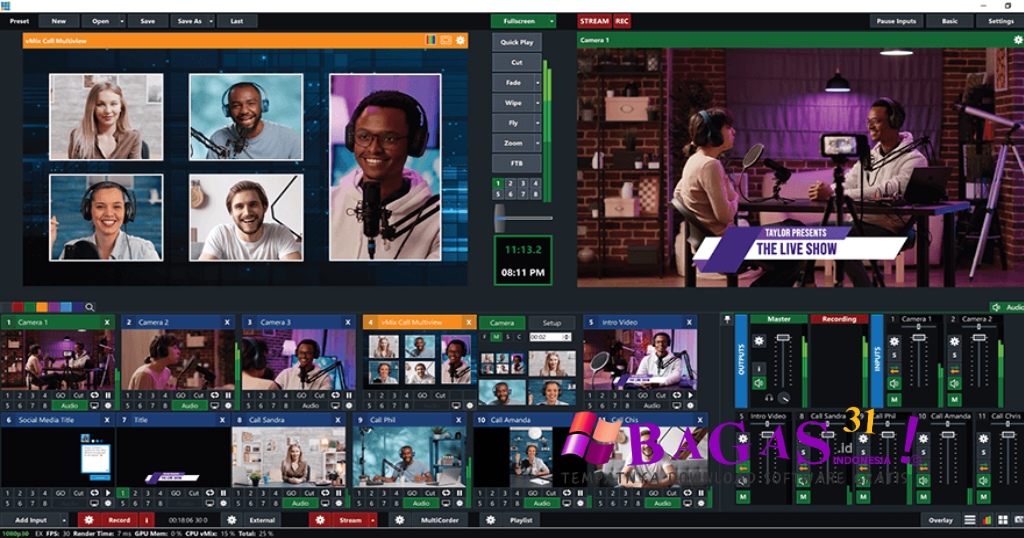Expand the Add Input dropdown arrow
Viewport: 1024px width, 538px height.
click(x=63, y=520)
